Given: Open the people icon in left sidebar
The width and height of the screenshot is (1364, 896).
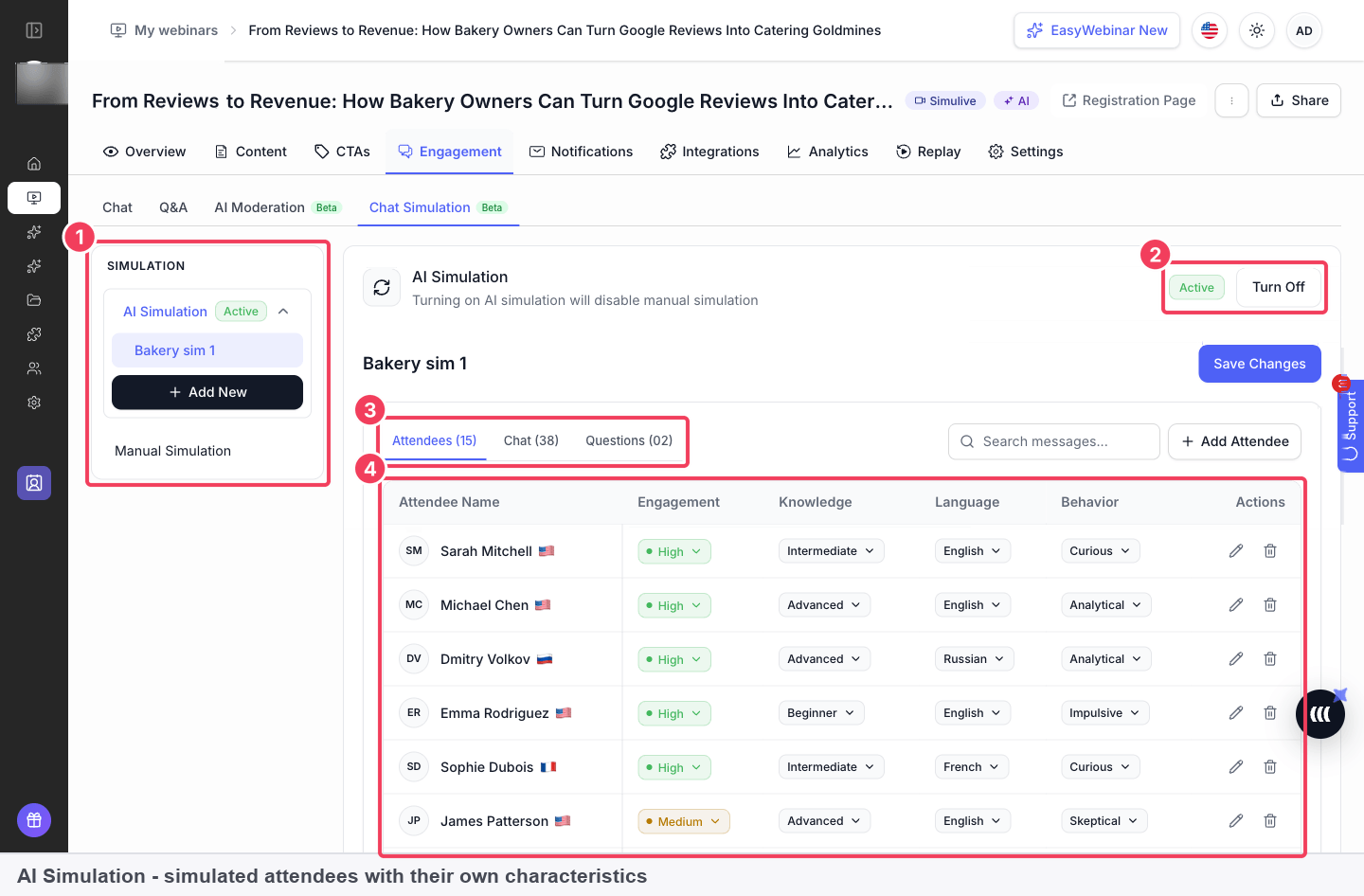Looking at the screenshot, I should click(34, 368).
